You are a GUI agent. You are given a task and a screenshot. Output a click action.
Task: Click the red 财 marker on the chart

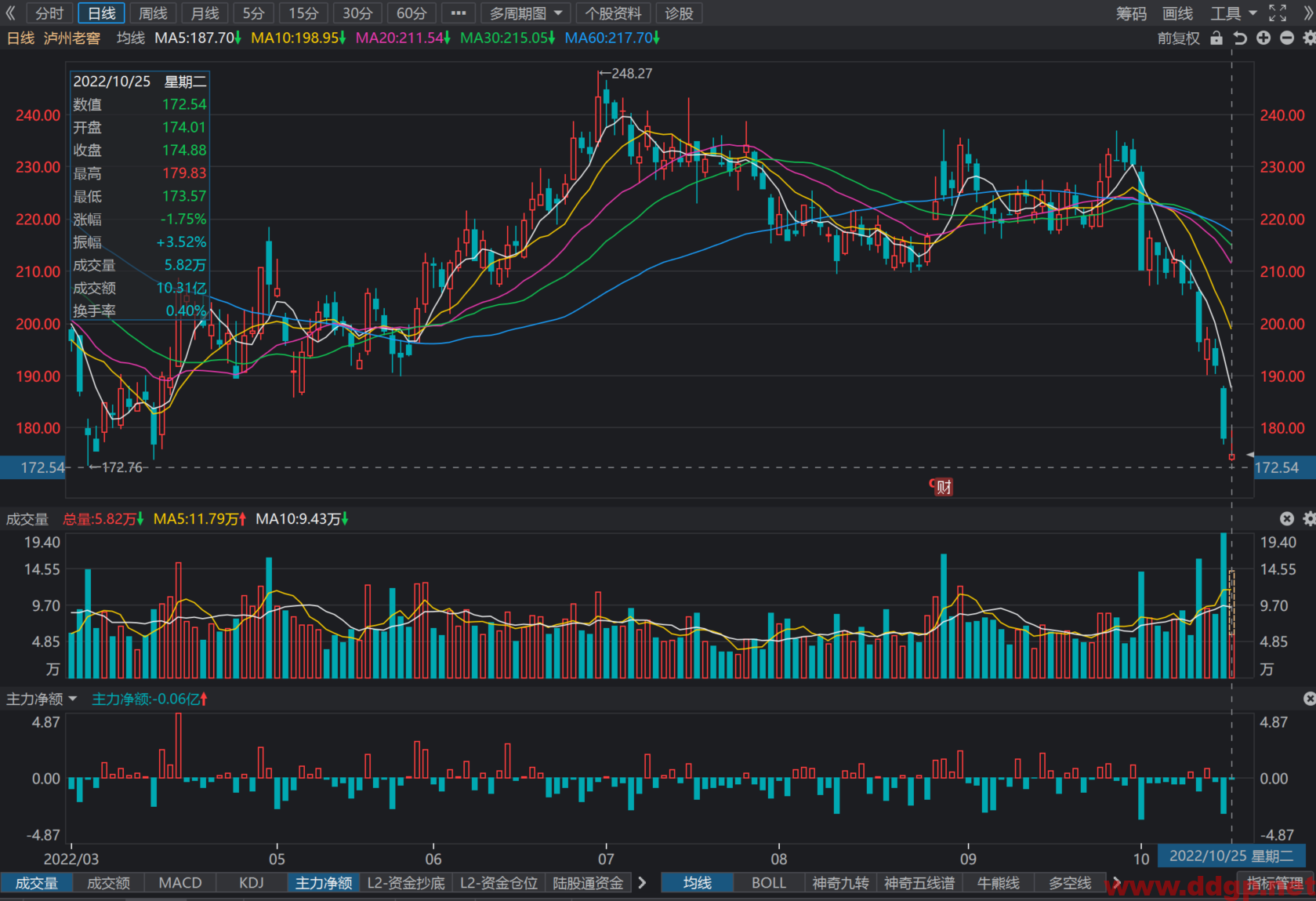pos(941,487)
